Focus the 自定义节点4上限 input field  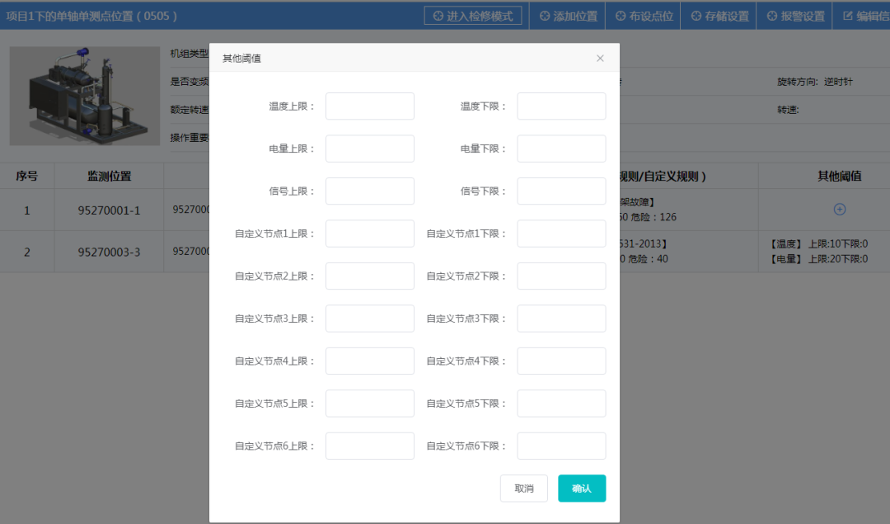point(370,361)
